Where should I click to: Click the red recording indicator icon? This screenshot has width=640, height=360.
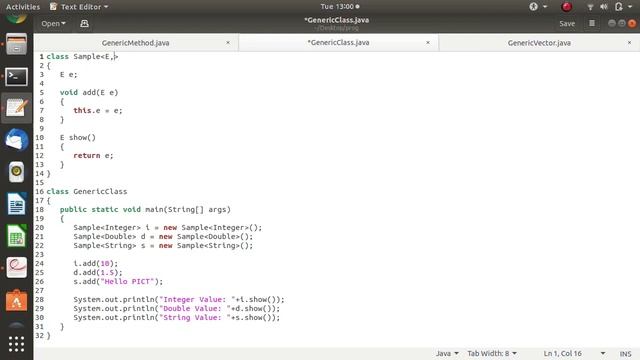[567, 7]
